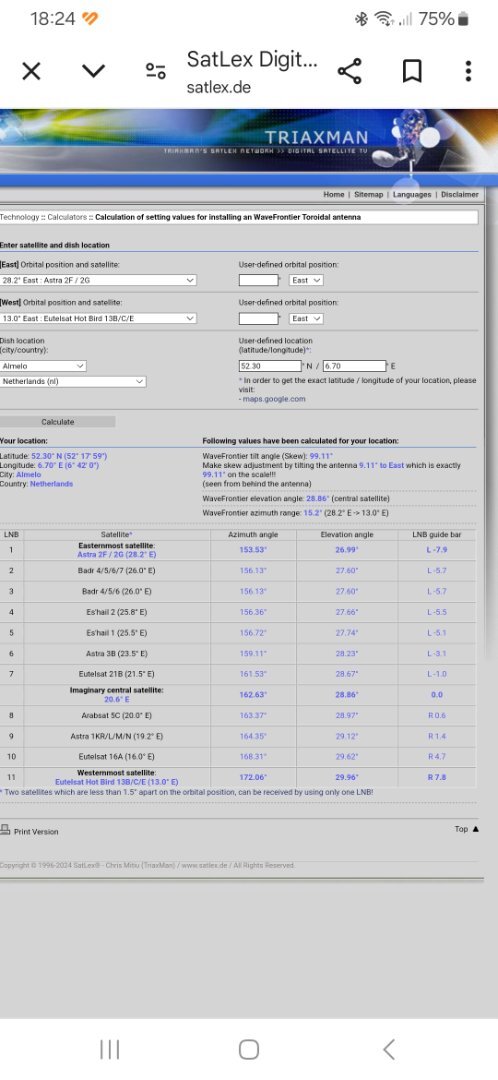
Task: Click the Azimuth angle column header
Action: (x=252, y=534)
